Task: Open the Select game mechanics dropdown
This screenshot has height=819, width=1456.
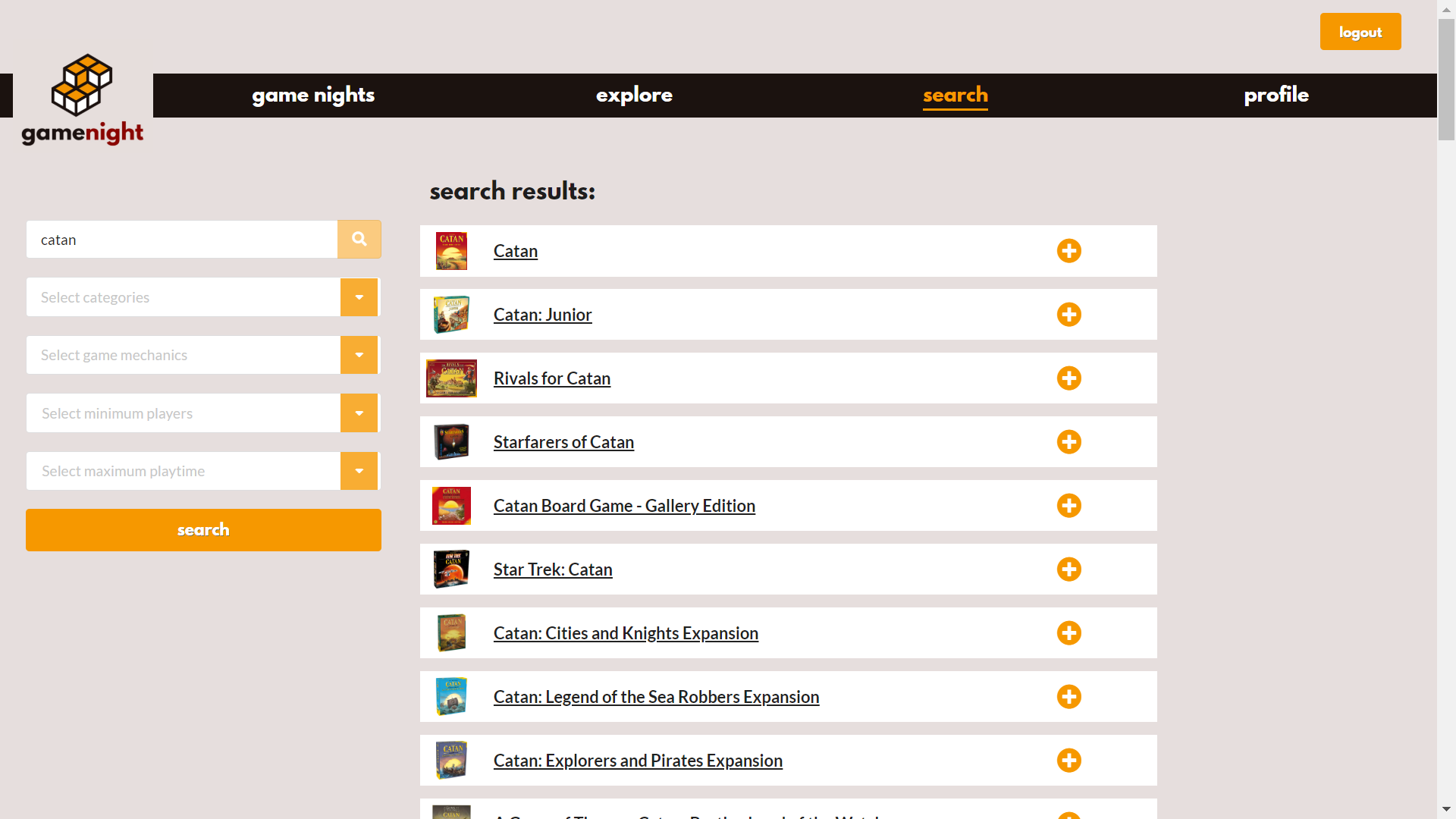Action: coord(359,355)
